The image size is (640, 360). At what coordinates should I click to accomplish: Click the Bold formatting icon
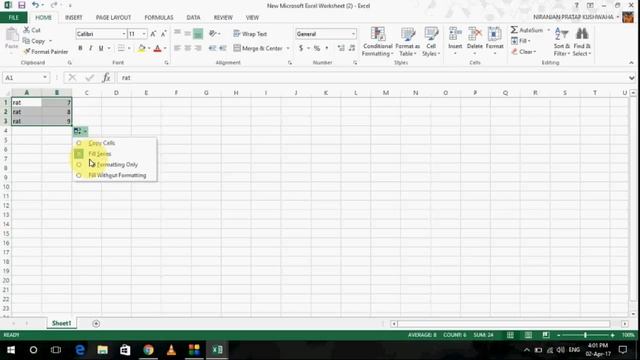point(80,48)
